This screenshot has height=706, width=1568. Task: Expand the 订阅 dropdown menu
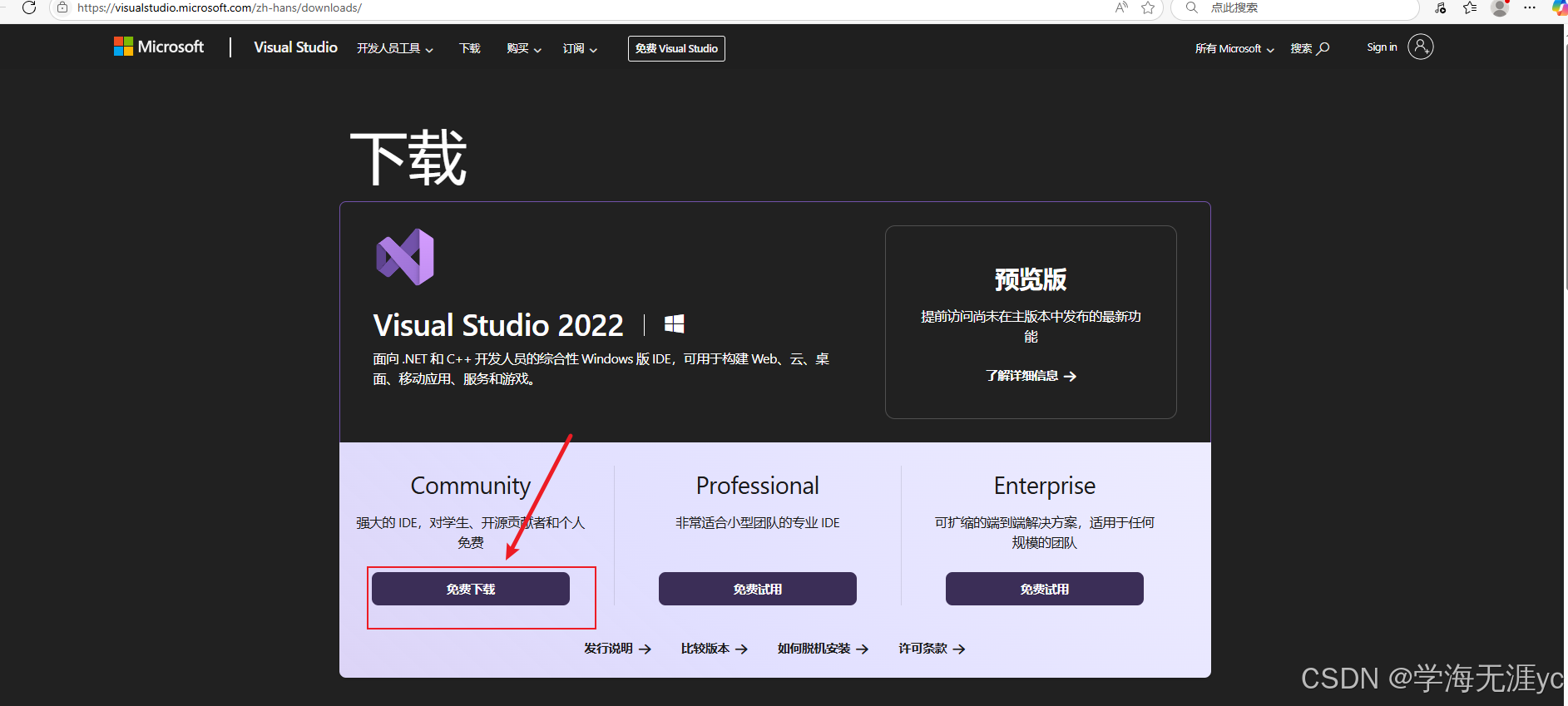tap(580, 48)
